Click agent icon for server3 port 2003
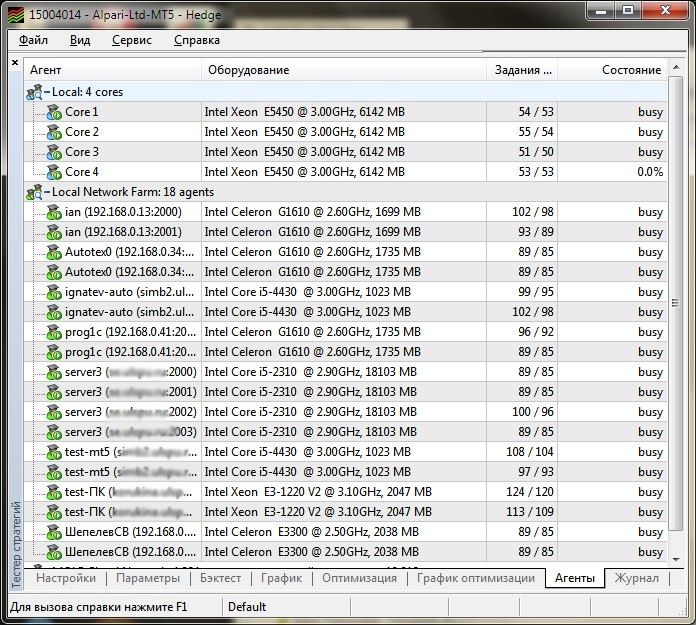Viewport: 696px width, 625px height. pyautogui.click(x=54, y=432)
